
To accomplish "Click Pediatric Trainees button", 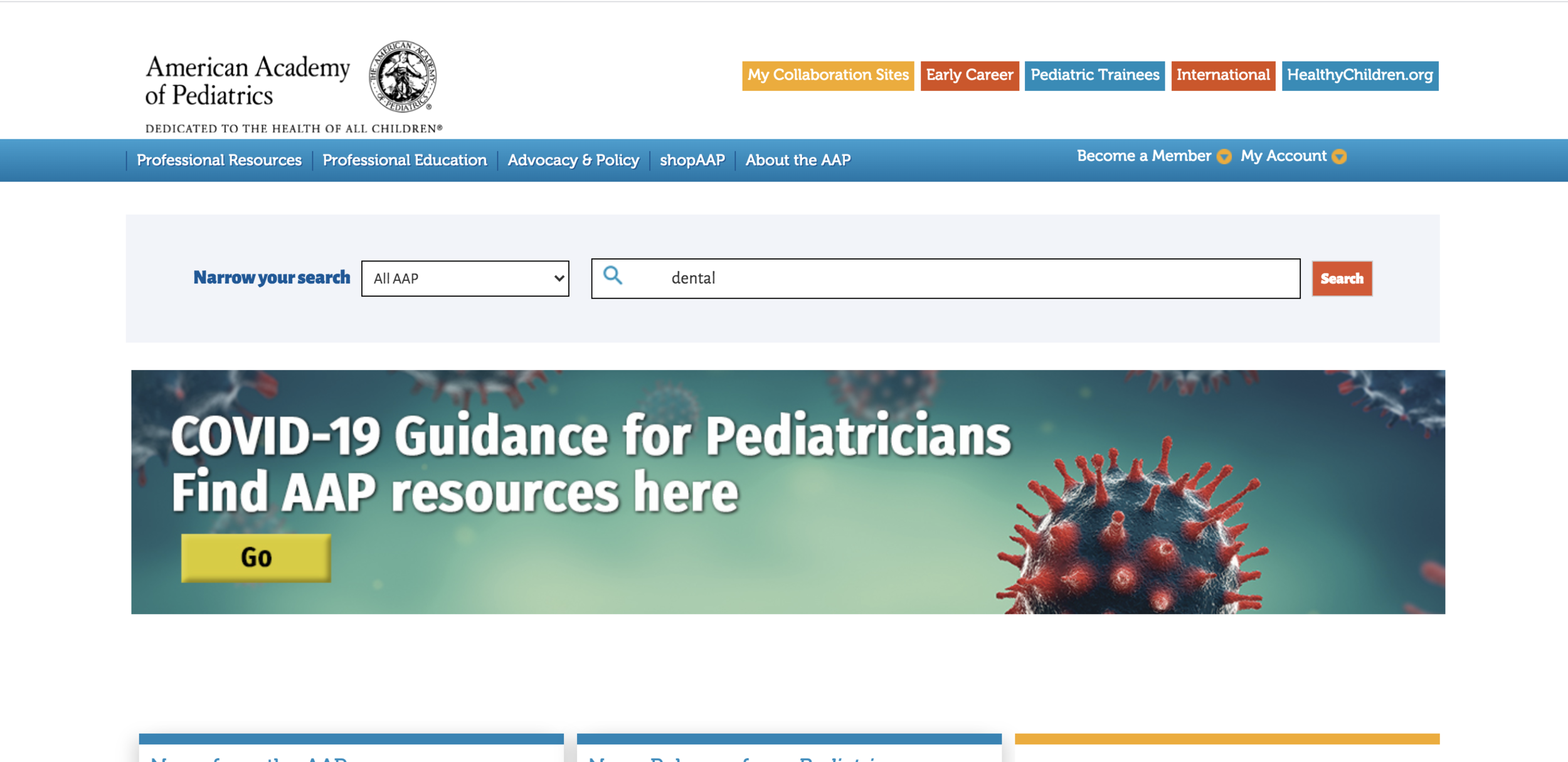I will coord(1094,75).
